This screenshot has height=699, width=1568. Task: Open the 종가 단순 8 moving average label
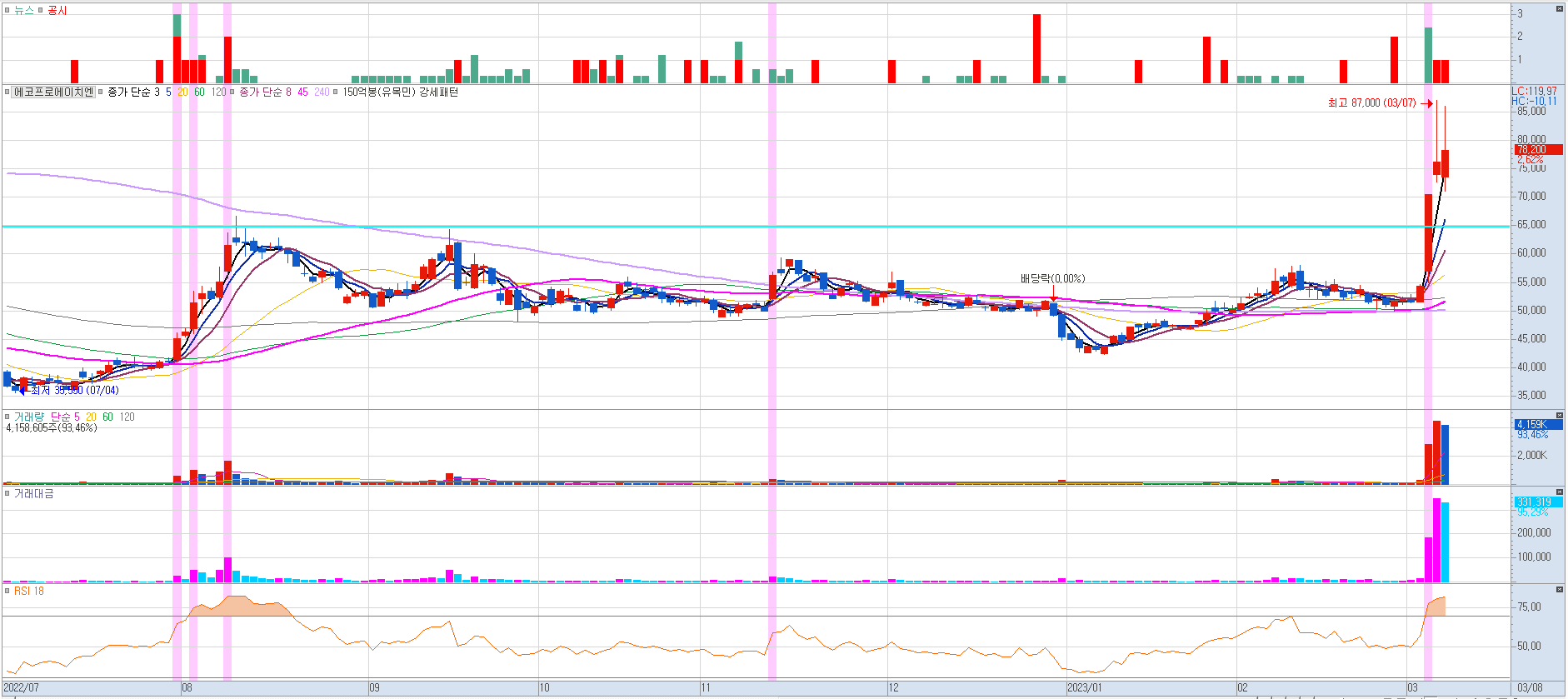265,92
